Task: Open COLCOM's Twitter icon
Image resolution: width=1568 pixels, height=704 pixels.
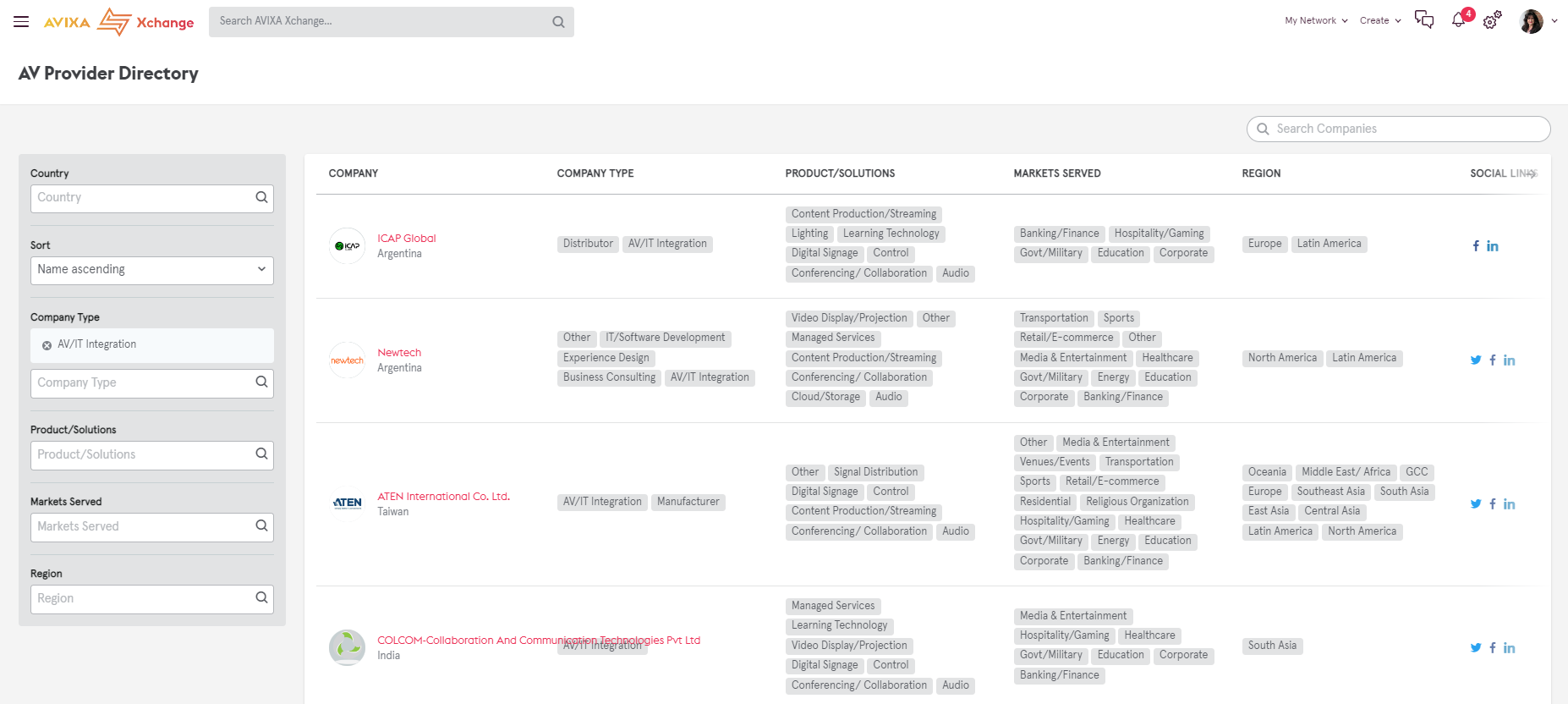Action: tap(1476, 648)
